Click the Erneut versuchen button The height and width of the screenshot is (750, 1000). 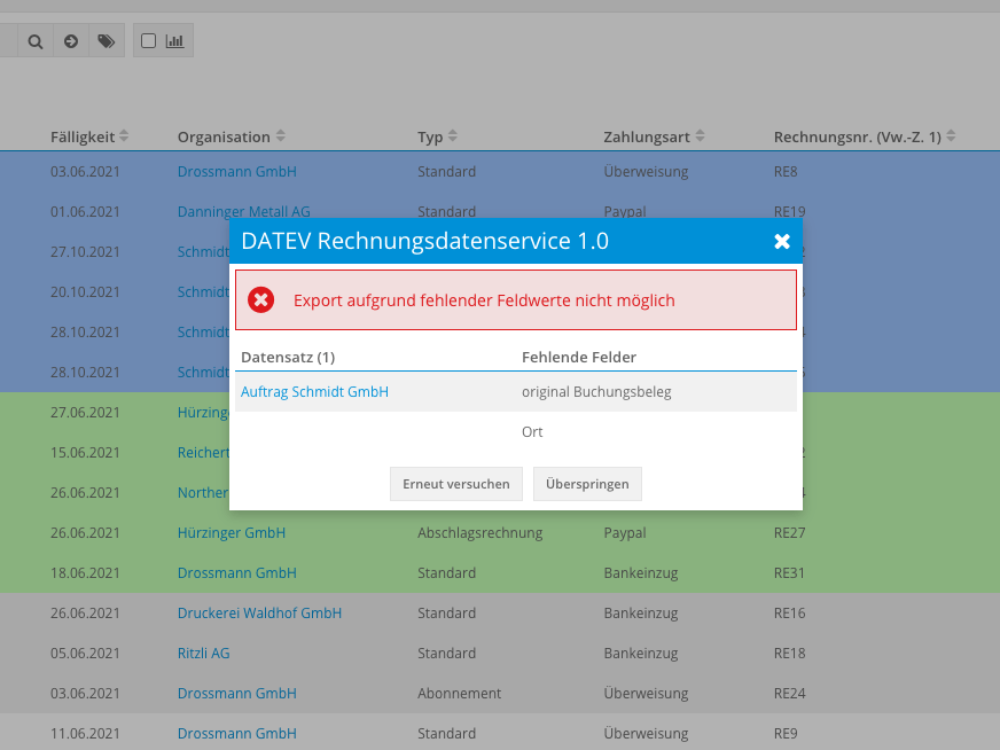pos(456,484)
